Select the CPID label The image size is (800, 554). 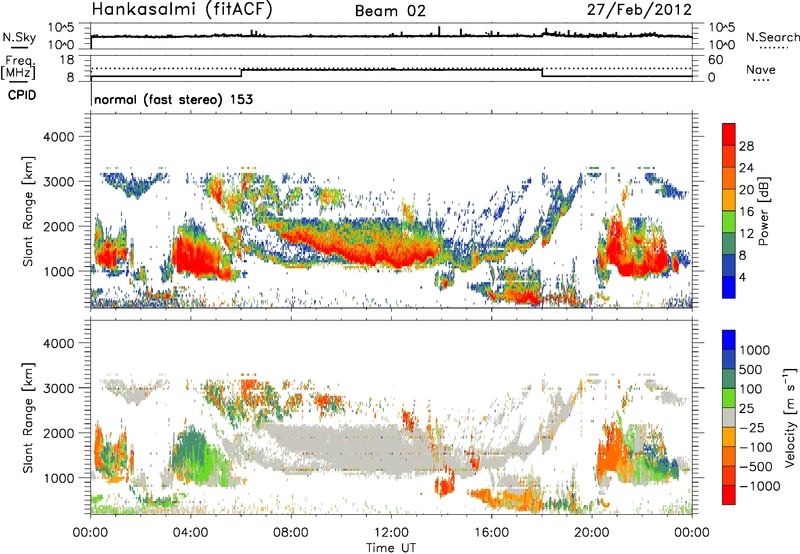22,95
